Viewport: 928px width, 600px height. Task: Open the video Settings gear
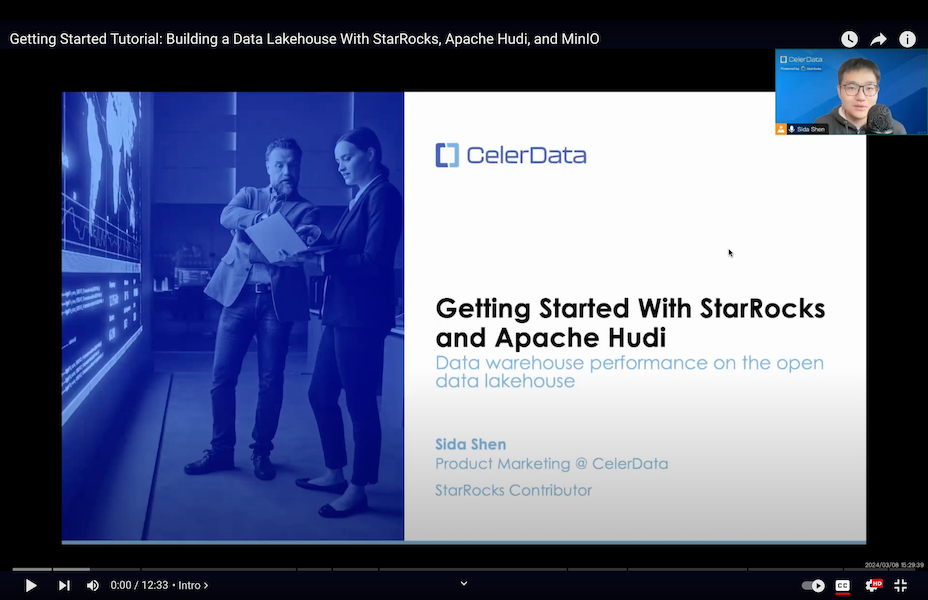point(872,585)
